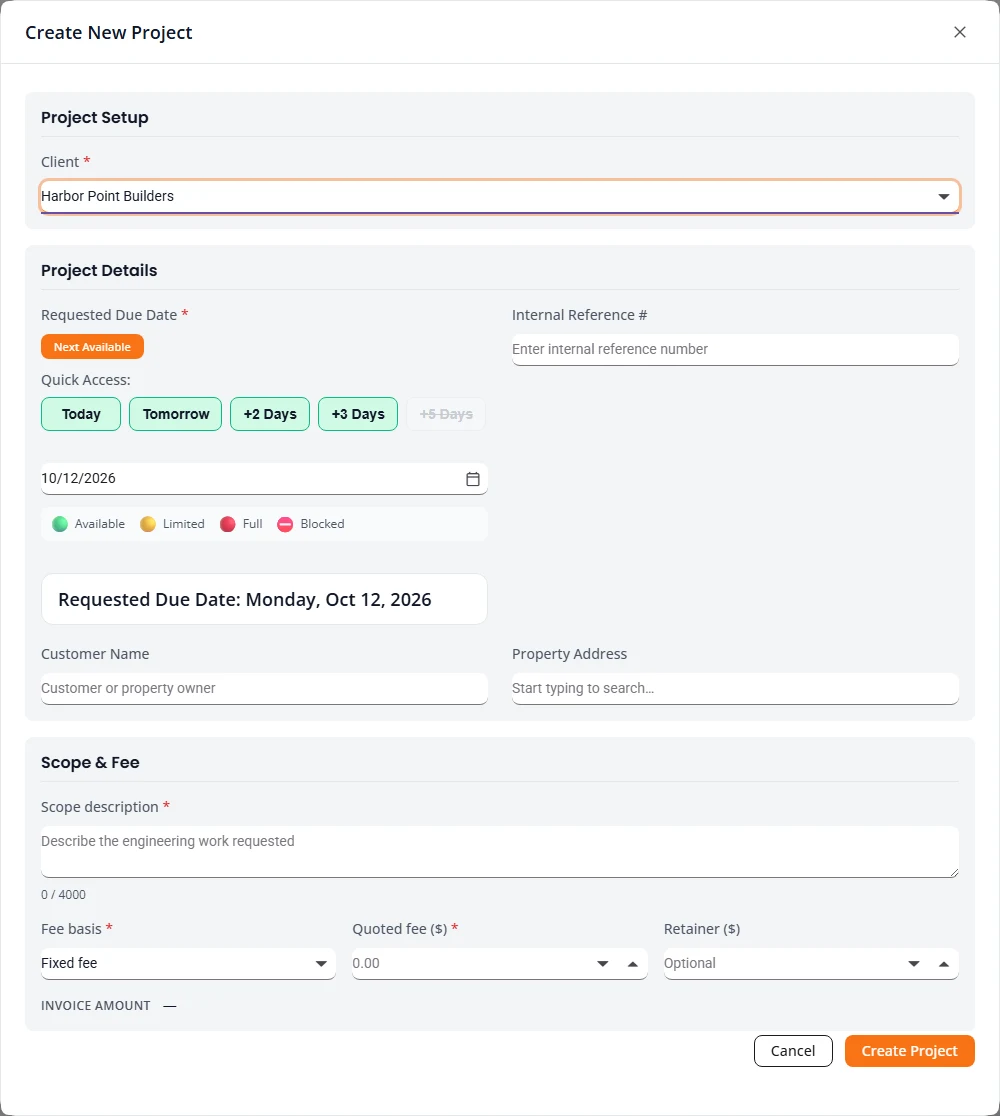Increase the Quoted fee with up arrow
The height and width of the screenshot is (1116, 1000).
point(633,964)
